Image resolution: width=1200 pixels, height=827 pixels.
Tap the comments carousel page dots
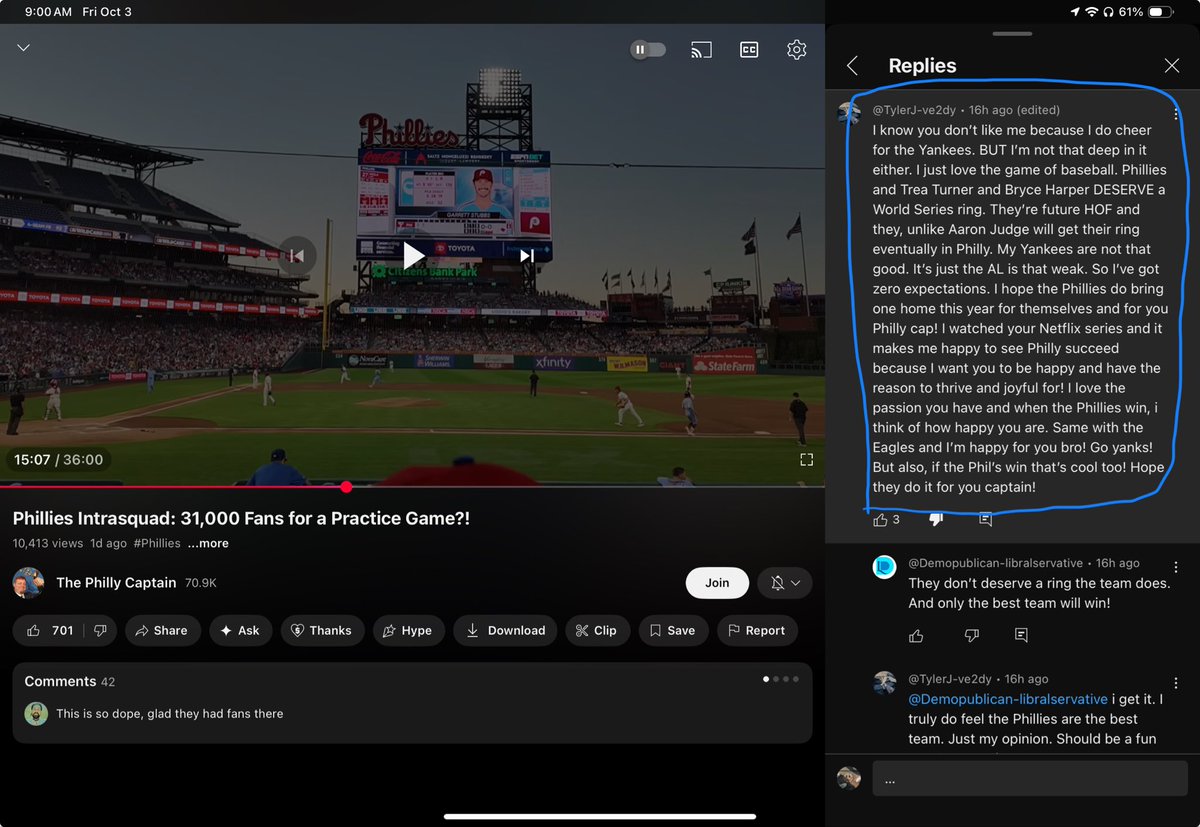pos(781,679)
